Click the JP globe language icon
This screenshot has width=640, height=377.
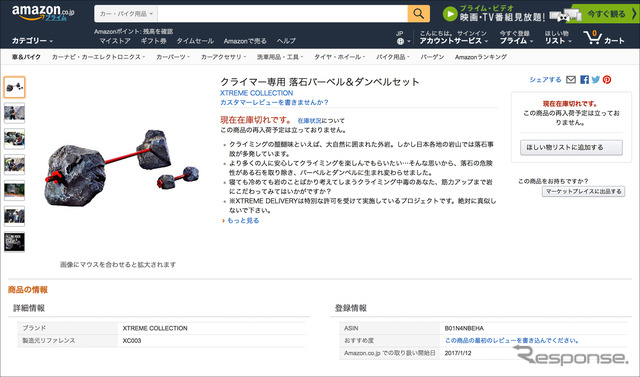pyautogui.click(x=400, y=41)
